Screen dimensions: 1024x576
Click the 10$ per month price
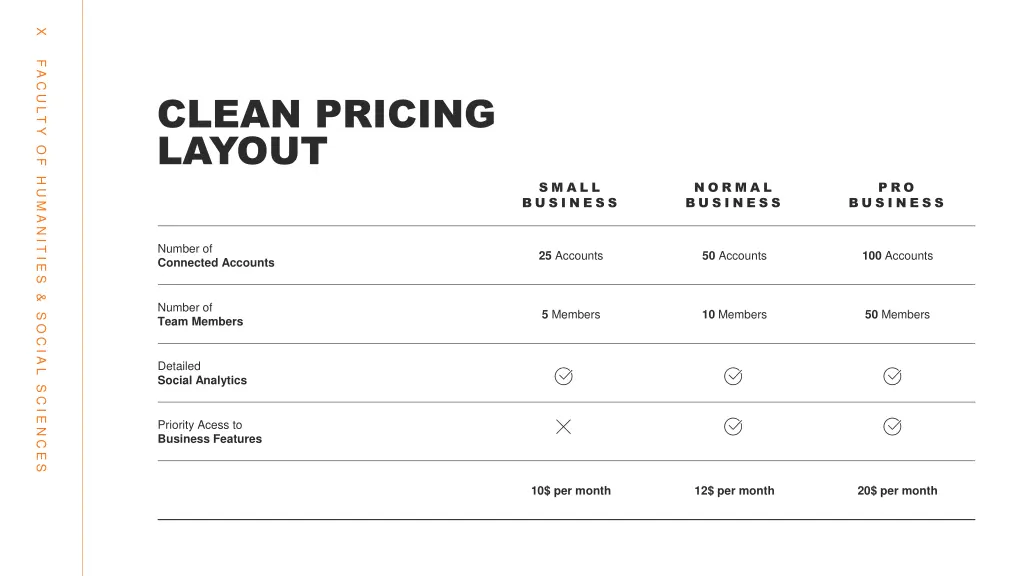[571, 490]
